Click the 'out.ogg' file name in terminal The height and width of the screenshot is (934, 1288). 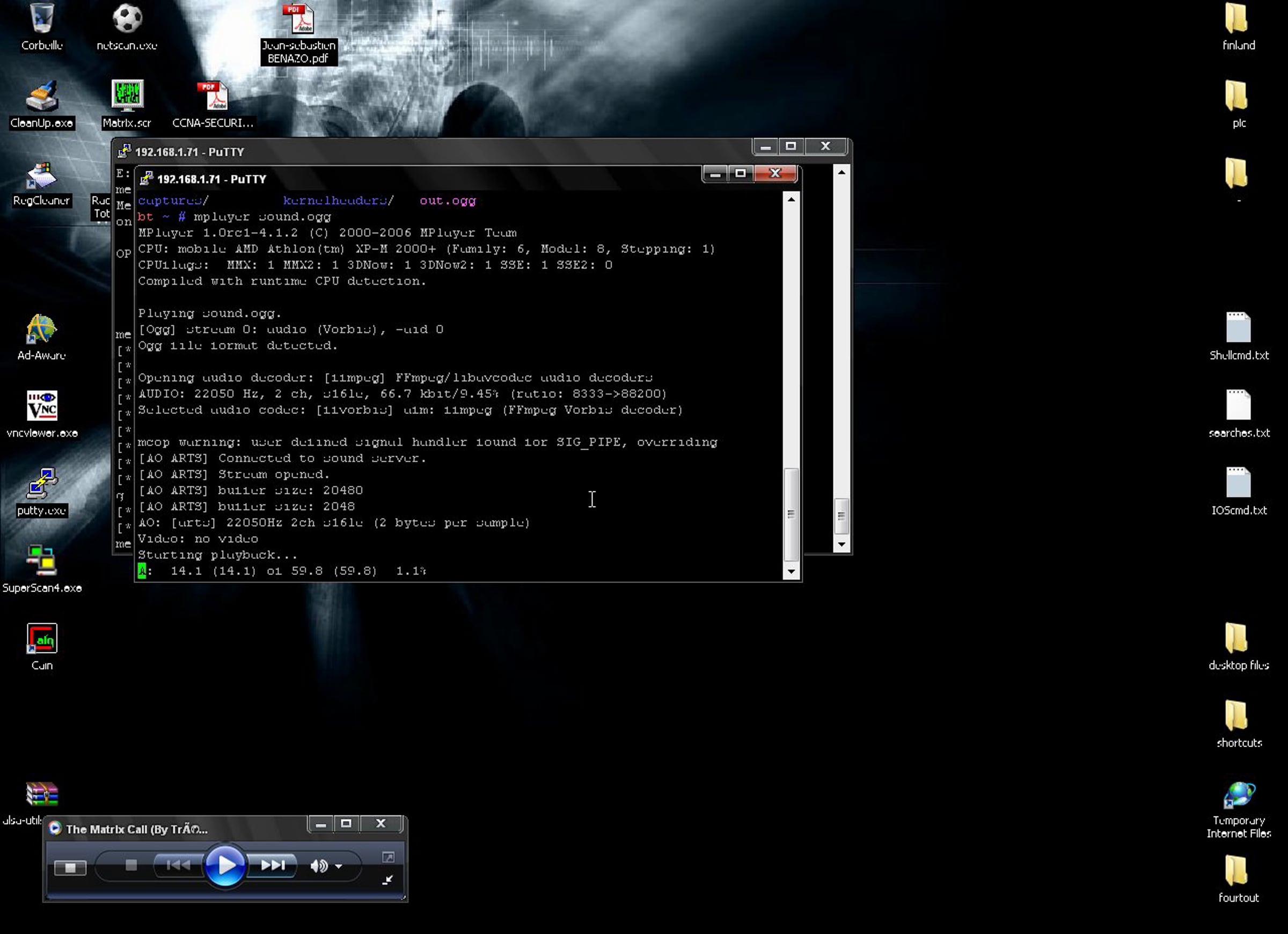[448, 201]
